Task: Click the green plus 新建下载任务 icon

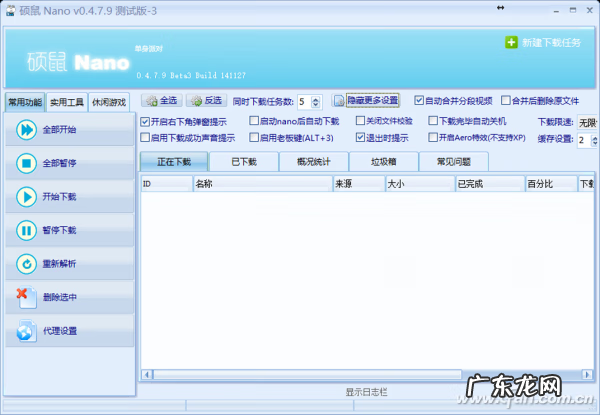Action: (x=512, y=43)
